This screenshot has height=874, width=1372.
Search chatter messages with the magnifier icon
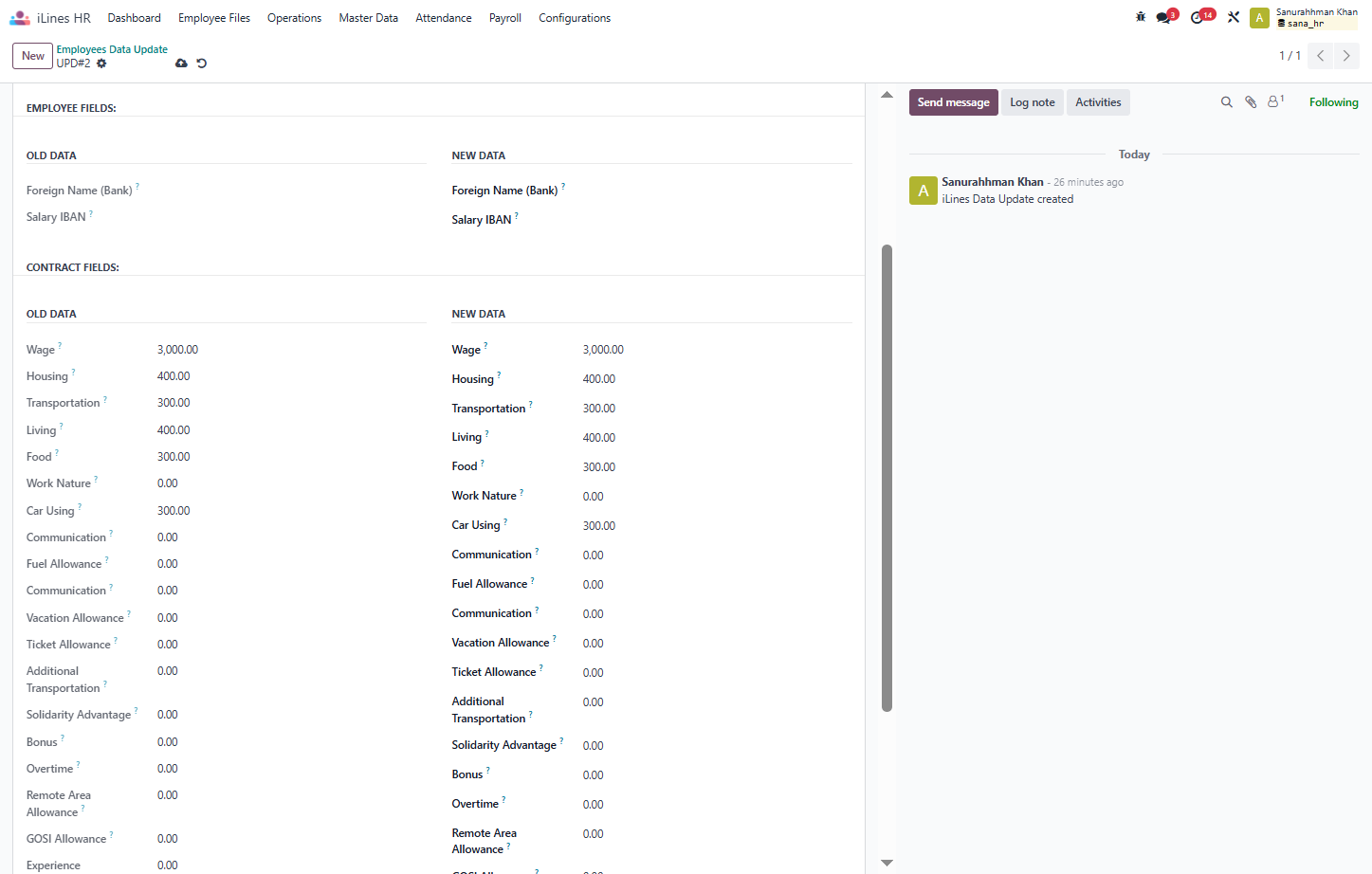point(1226,102)
